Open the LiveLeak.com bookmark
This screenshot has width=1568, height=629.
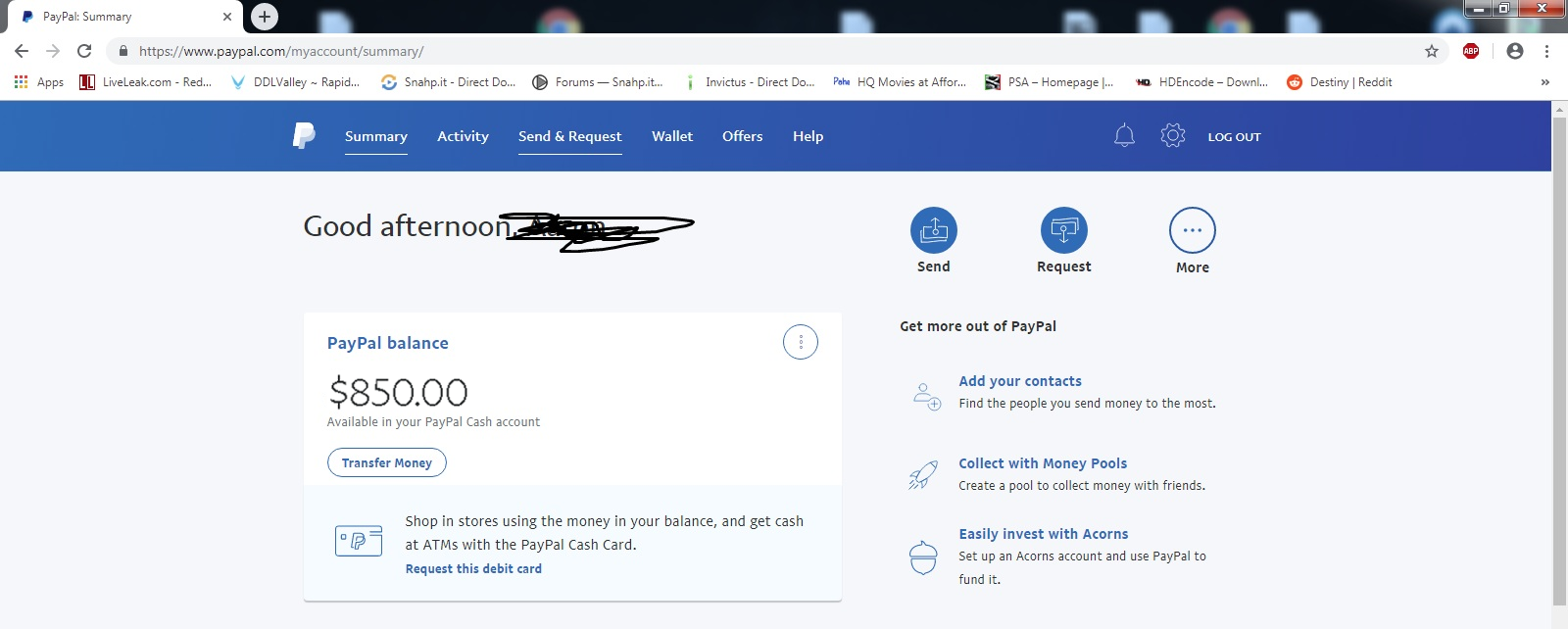pos(145,82)
